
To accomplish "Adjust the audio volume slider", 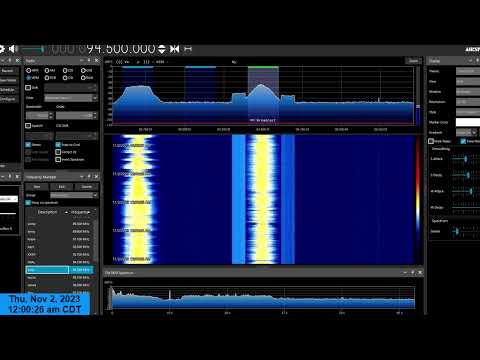I will [x=32, y=49].
